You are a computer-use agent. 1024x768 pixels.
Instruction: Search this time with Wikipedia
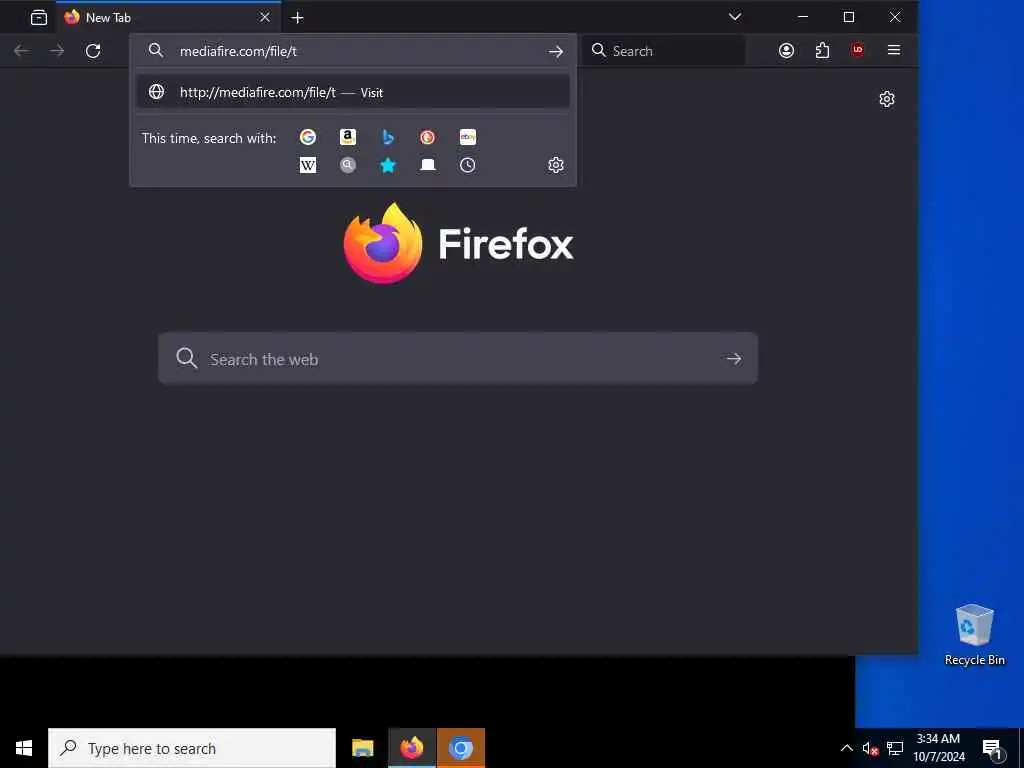308,165
